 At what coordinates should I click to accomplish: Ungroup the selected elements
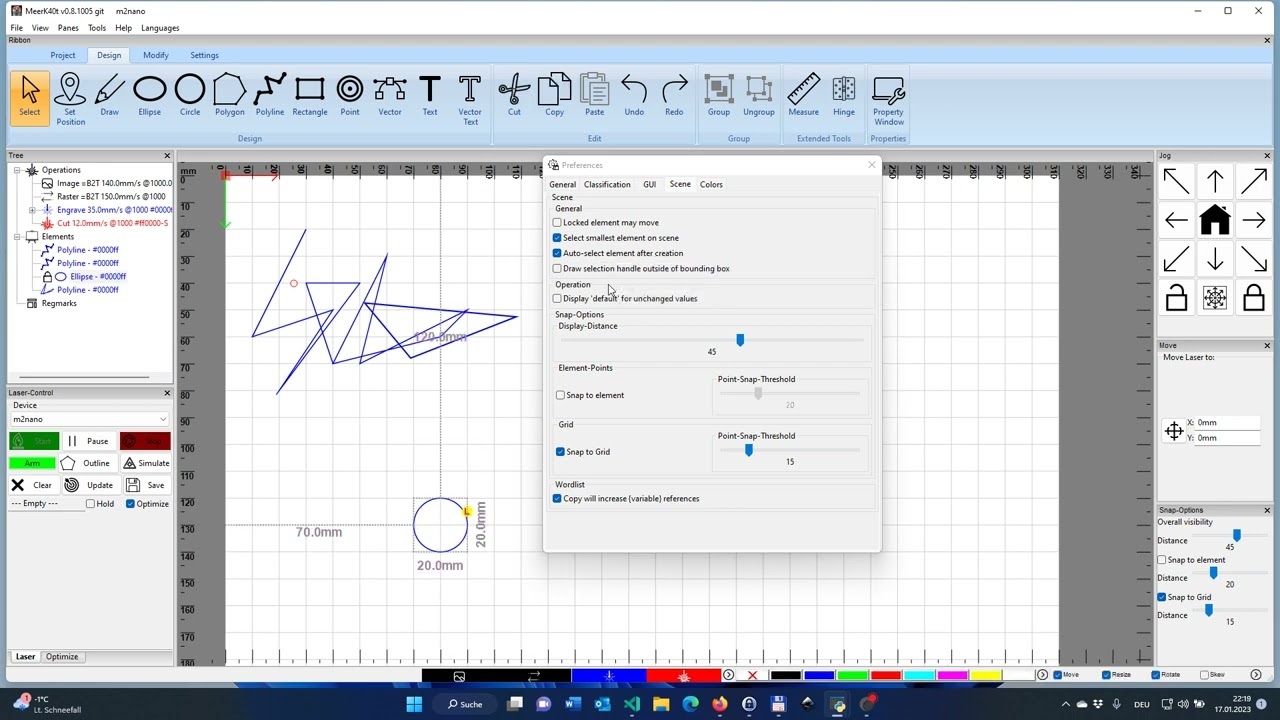[759, 97]
